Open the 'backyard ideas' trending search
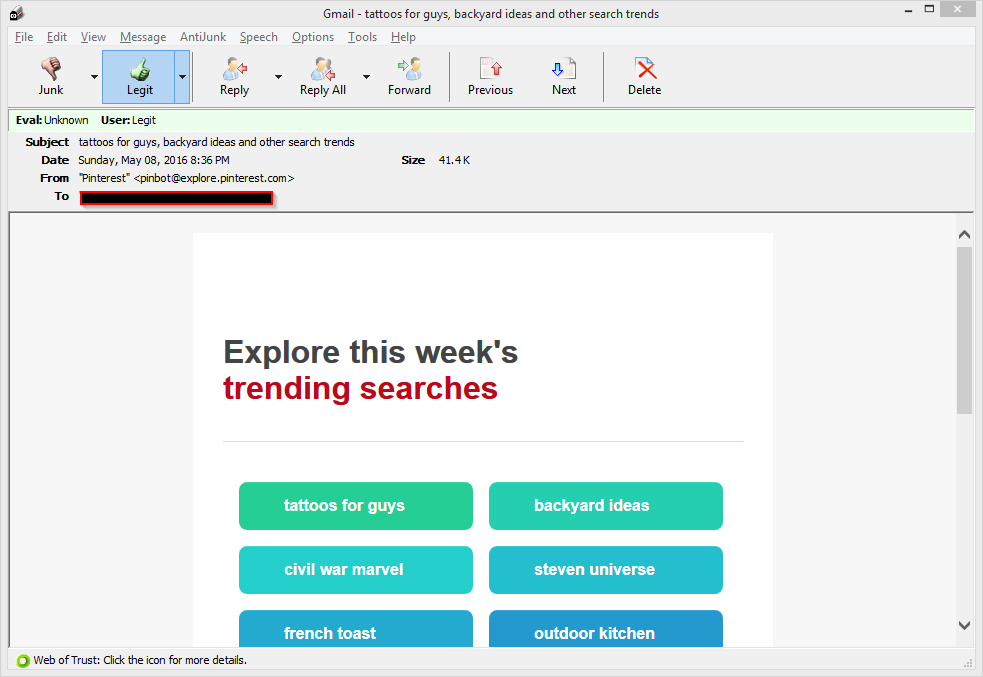The image size is (983, 677). 606,506
